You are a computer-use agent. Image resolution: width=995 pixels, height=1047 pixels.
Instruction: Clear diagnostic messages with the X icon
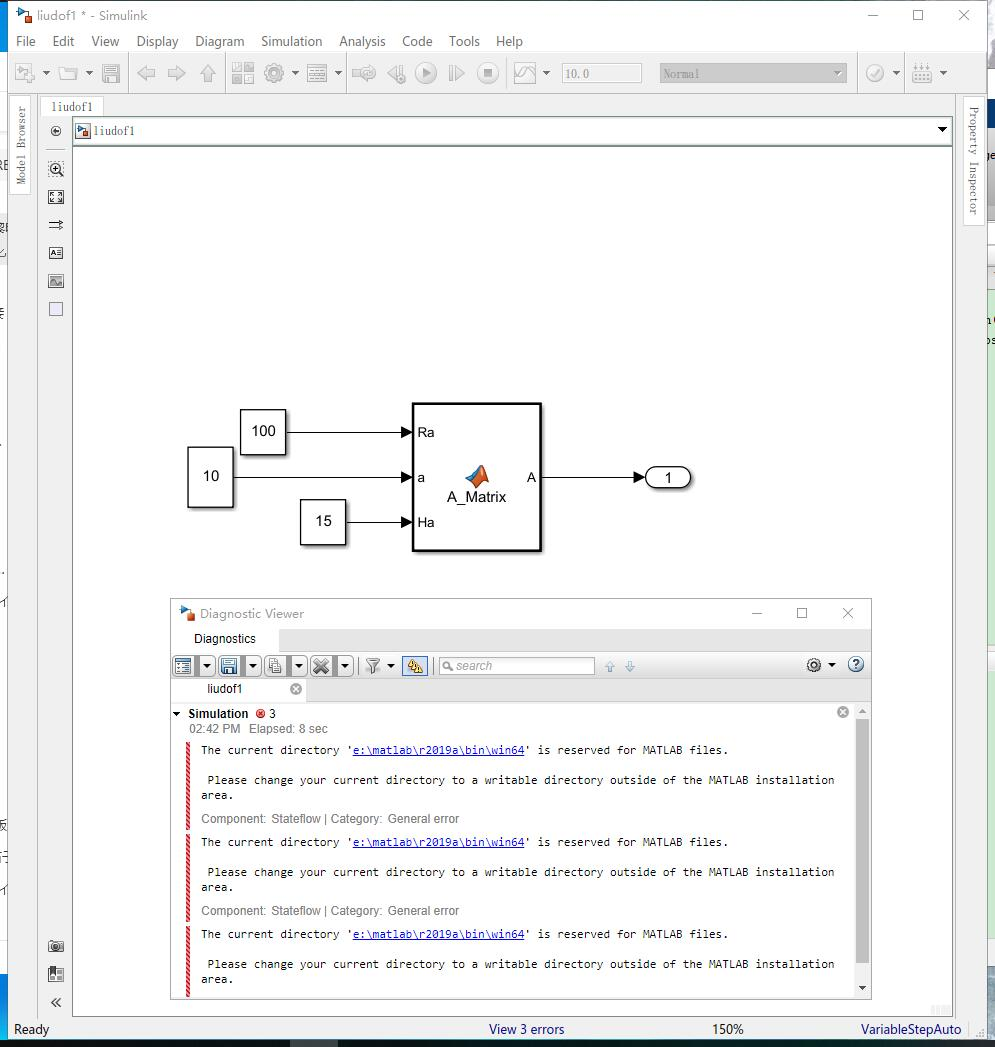pyautogui.click(x=320, y=665)
